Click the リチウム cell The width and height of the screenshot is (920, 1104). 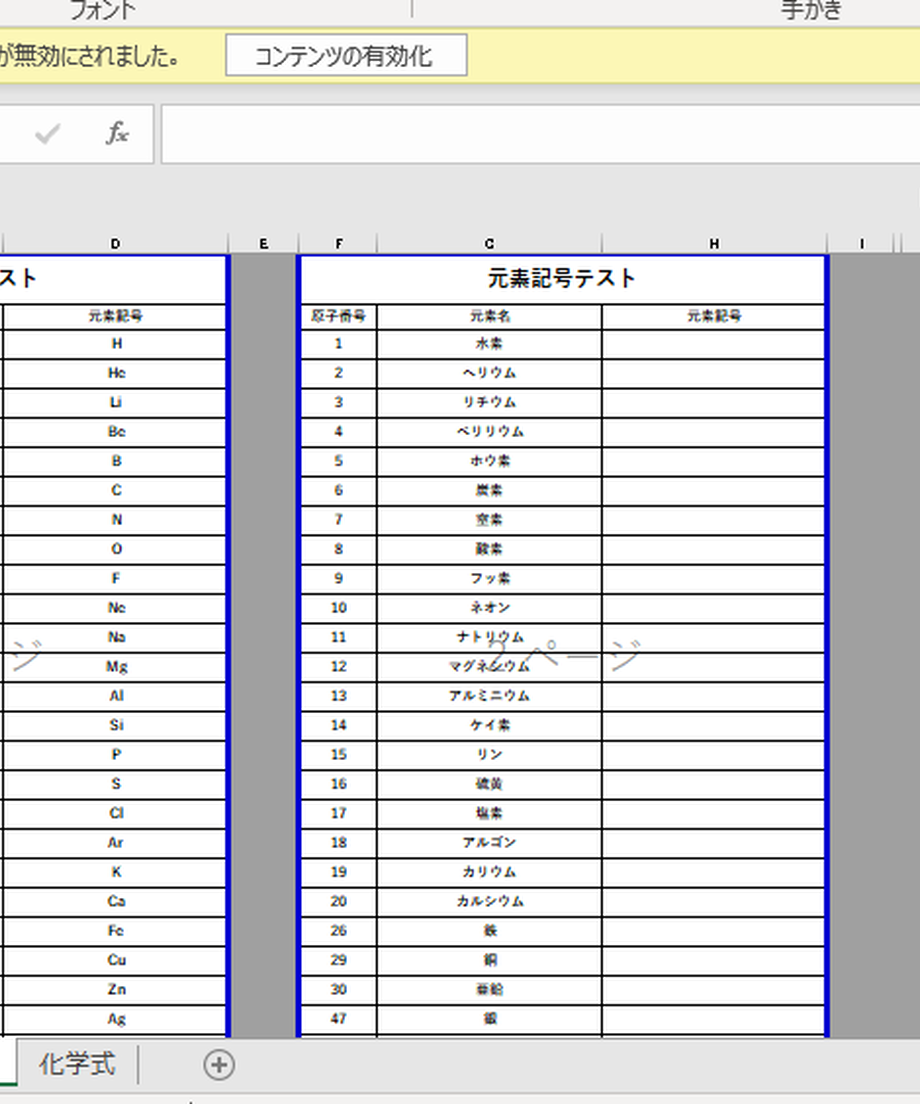(489, 403)
